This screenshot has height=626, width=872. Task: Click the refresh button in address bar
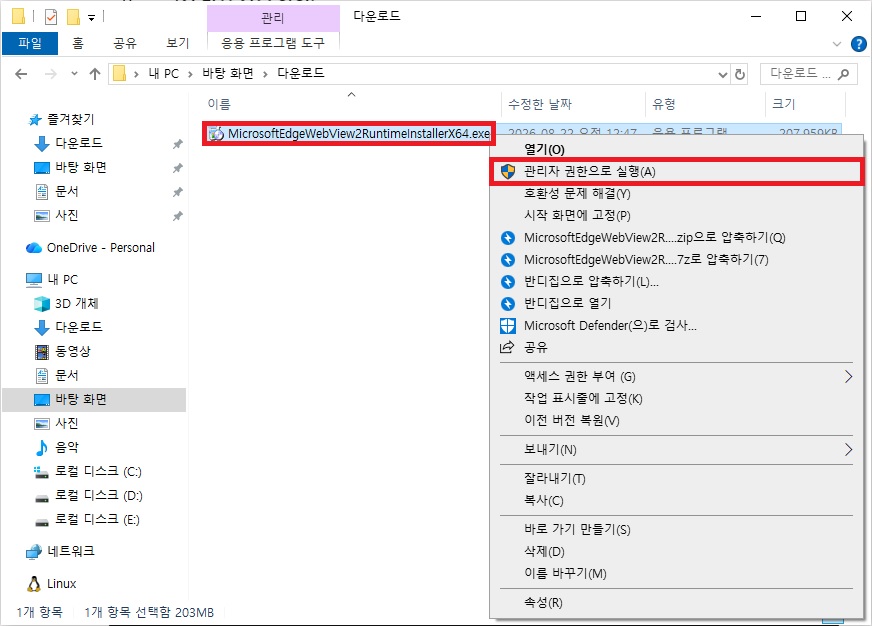pyautogui.click(x=740, y=74)
